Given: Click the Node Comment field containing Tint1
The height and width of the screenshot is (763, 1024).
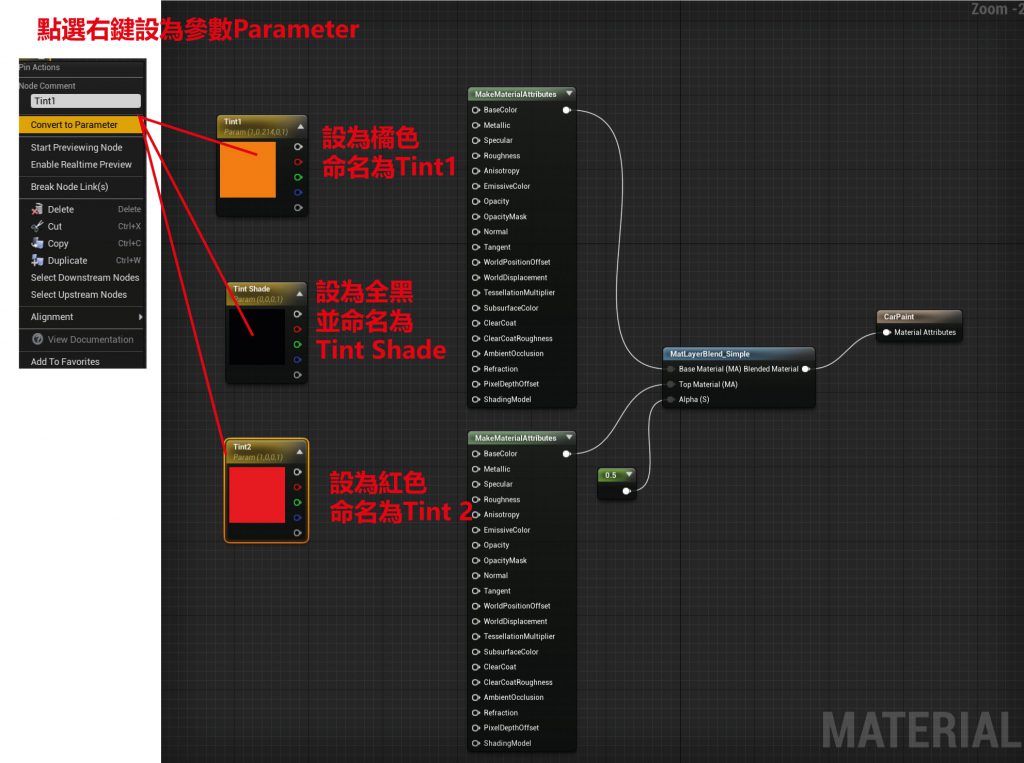Looking at the screenshot, I should [x=85, y=101].
